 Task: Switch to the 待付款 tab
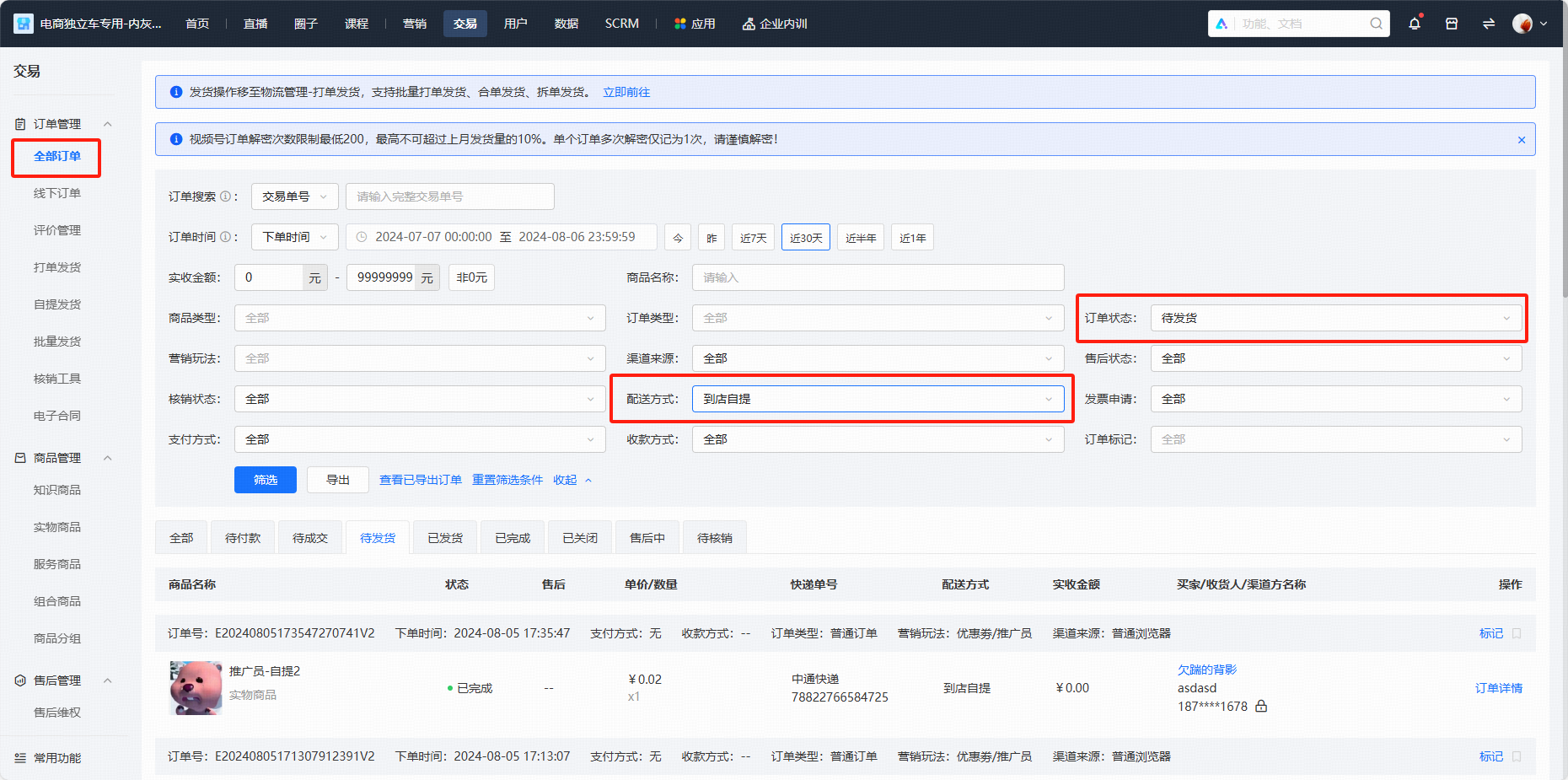pyautogui.click(x=243, y=538)
